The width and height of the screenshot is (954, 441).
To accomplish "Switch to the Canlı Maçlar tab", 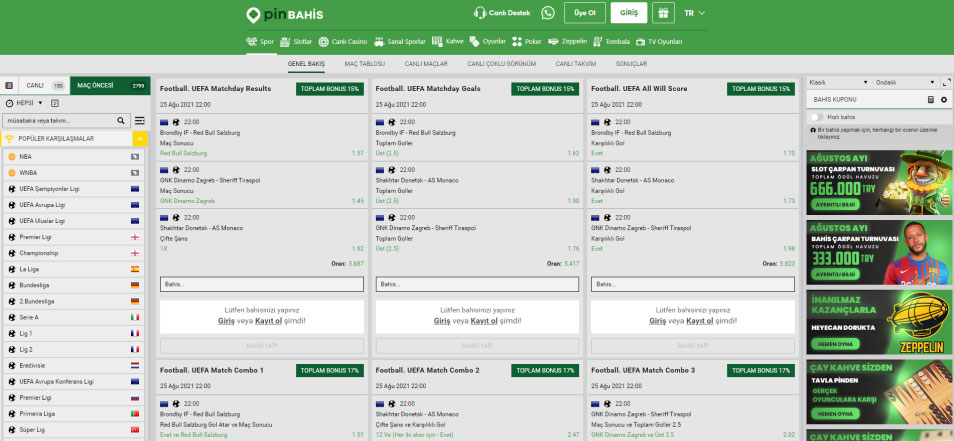I will [x=426, y=64].
